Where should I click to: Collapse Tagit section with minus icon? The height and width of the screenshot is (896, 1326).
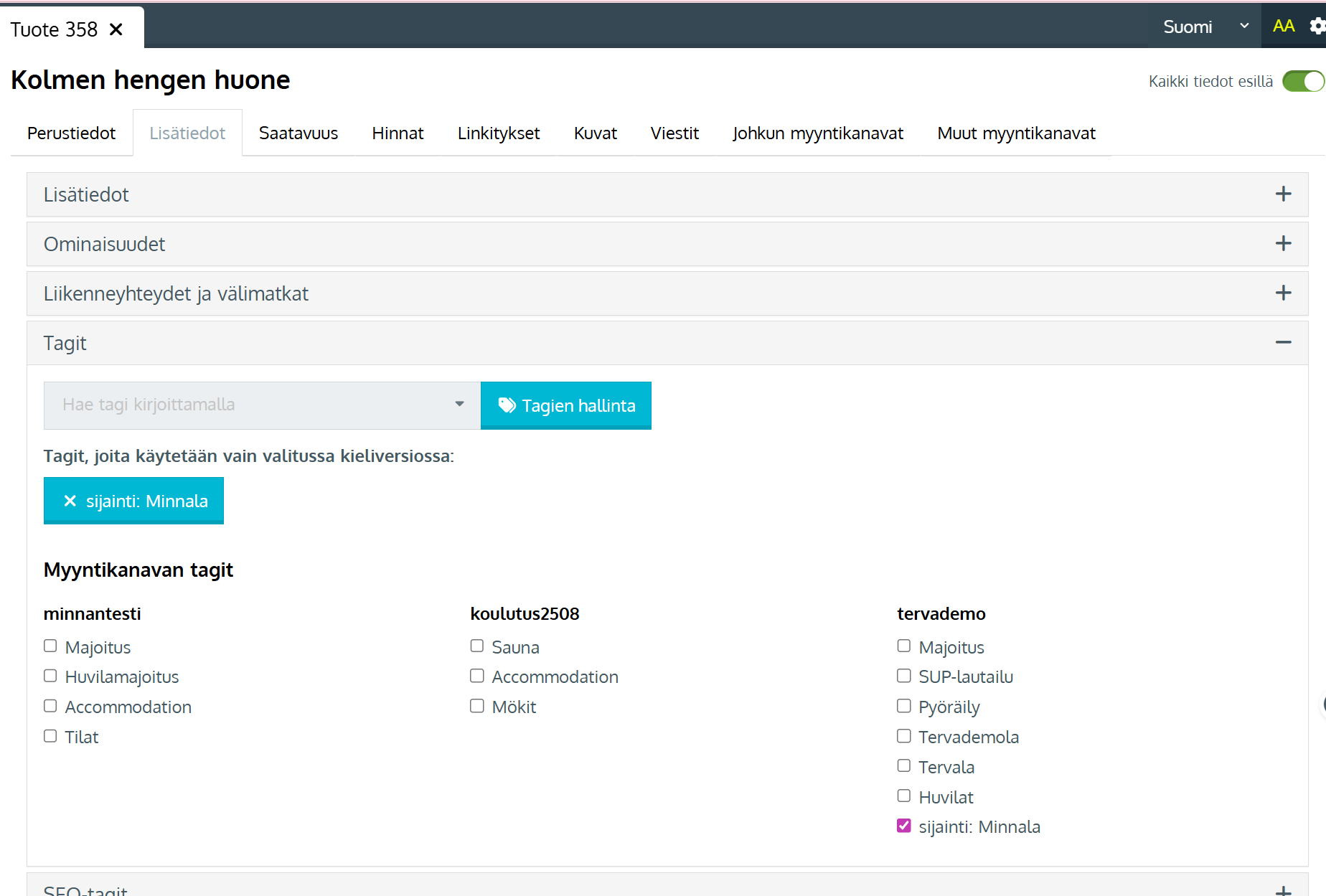click(x=1284, y=343)
